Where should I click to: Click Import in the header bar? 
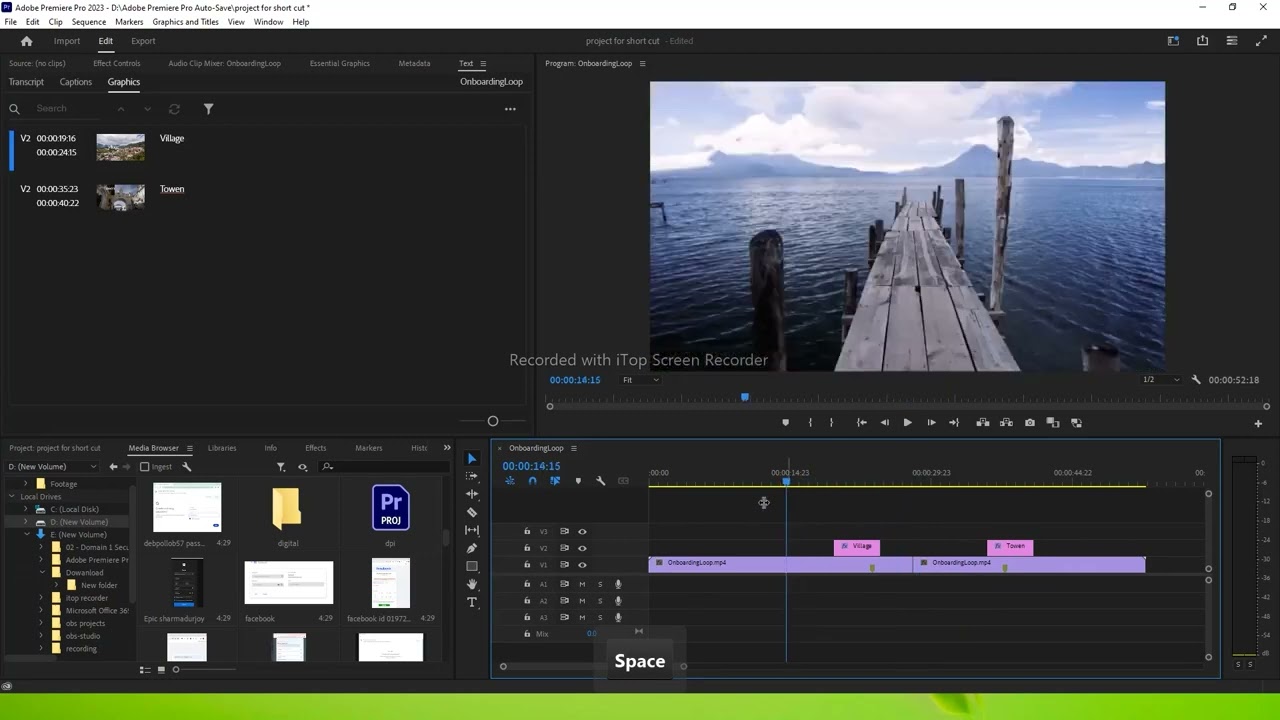(x=67, y=41)
